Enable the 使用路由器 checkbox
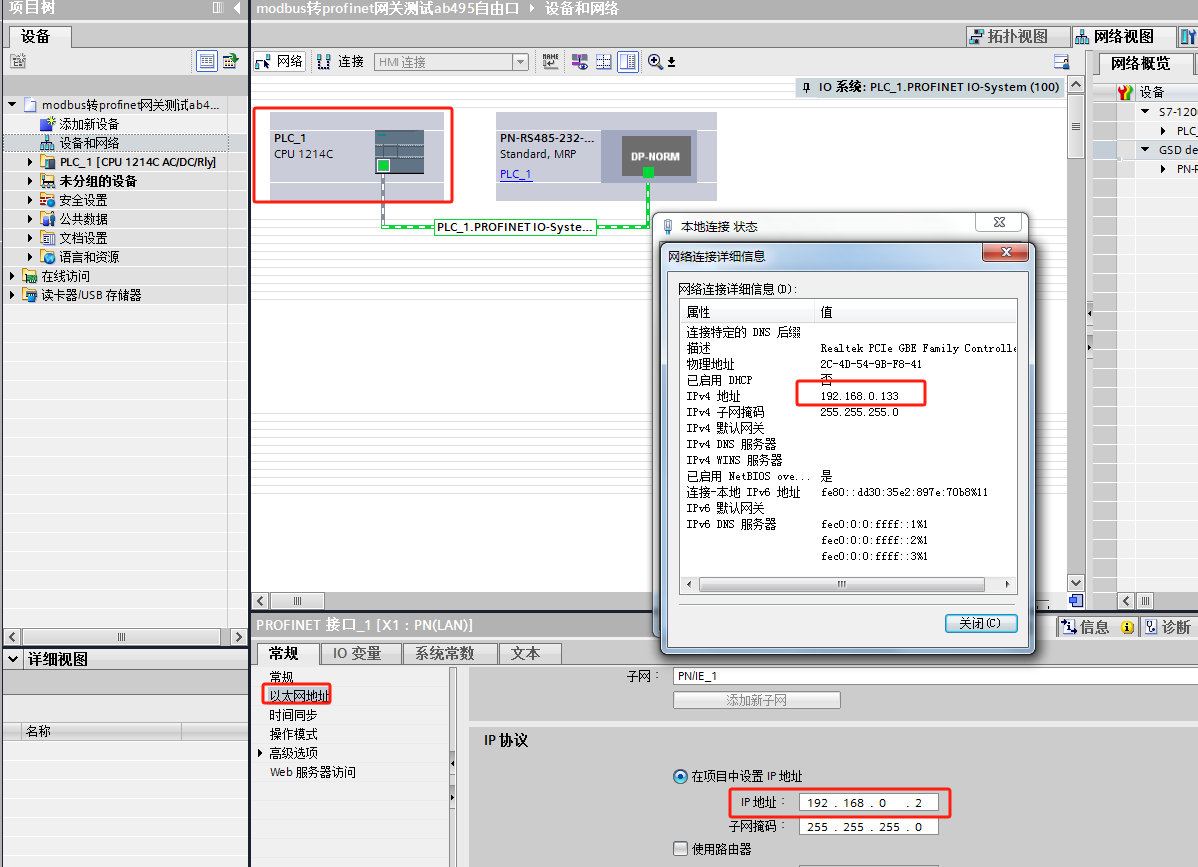 coord(680,849)
